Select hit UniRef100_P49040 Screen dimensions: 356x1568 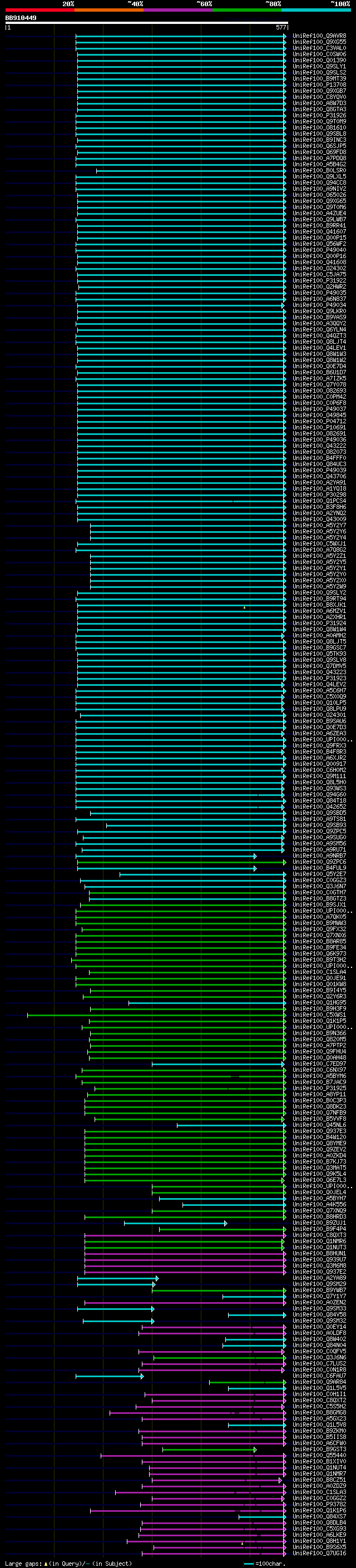coord(319,250)
